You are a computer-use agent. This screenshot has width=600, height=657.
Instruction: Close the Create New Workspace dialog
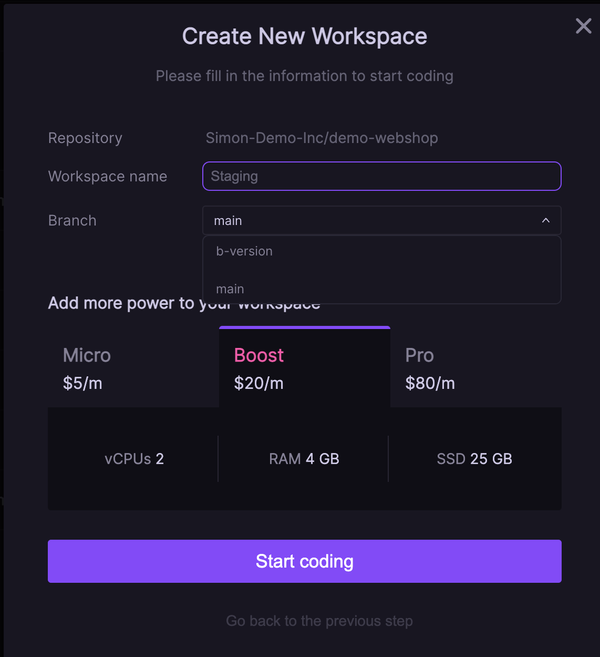pos(583,26)
